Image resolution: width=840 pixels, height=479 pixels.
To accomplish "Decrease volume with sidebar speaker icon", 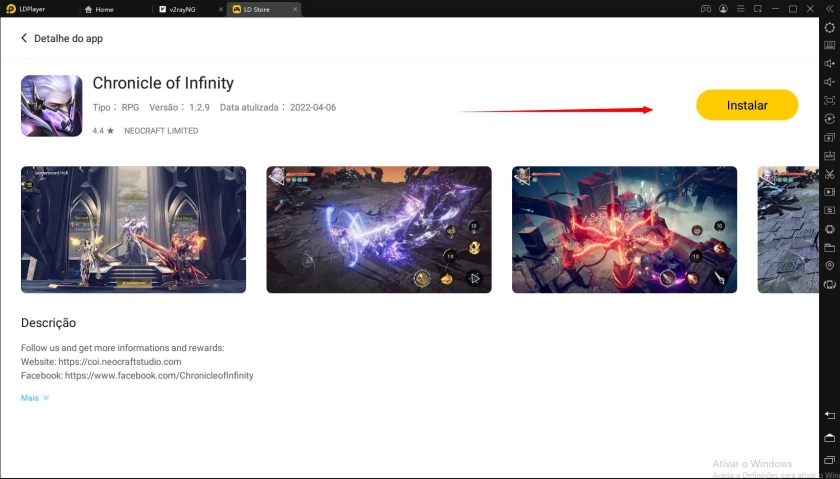I will coord(829,82).
